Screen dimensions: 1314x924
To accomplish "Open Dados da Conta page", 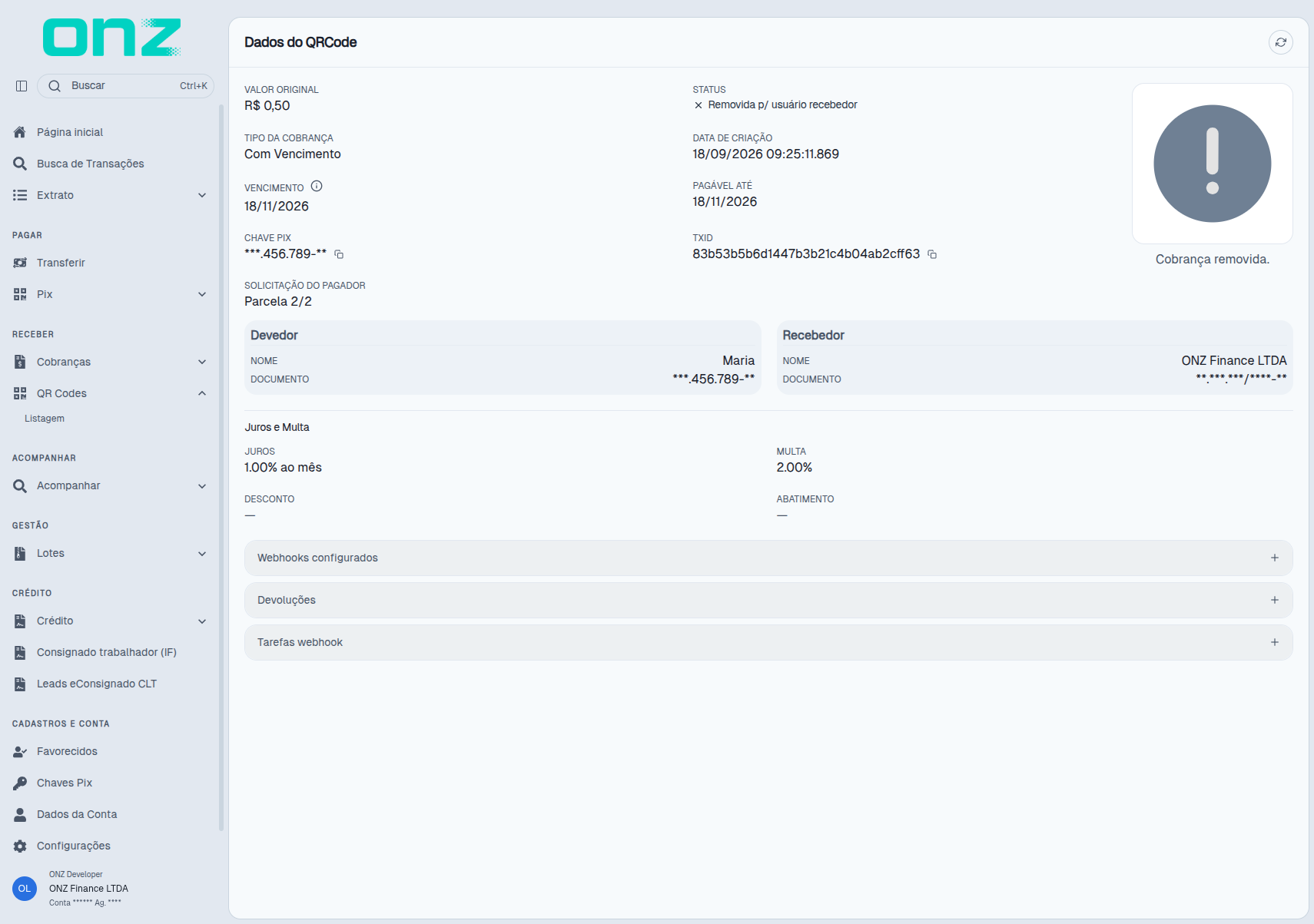I will [x=77, y=814].
